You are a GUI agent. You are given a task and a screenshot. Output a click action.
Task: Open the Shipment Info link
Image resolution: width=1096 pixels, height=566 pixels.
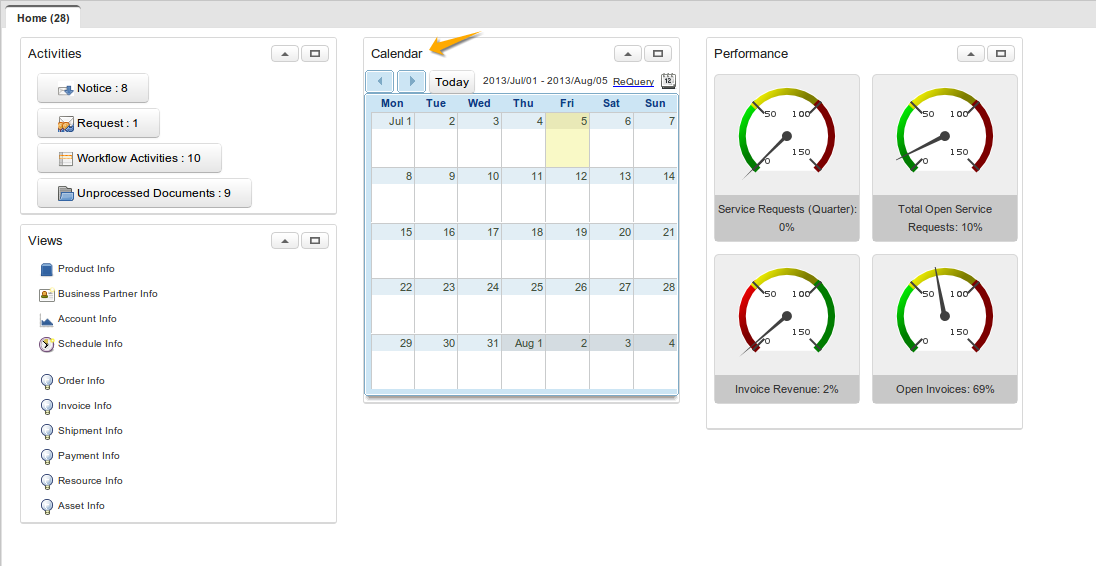90,431
